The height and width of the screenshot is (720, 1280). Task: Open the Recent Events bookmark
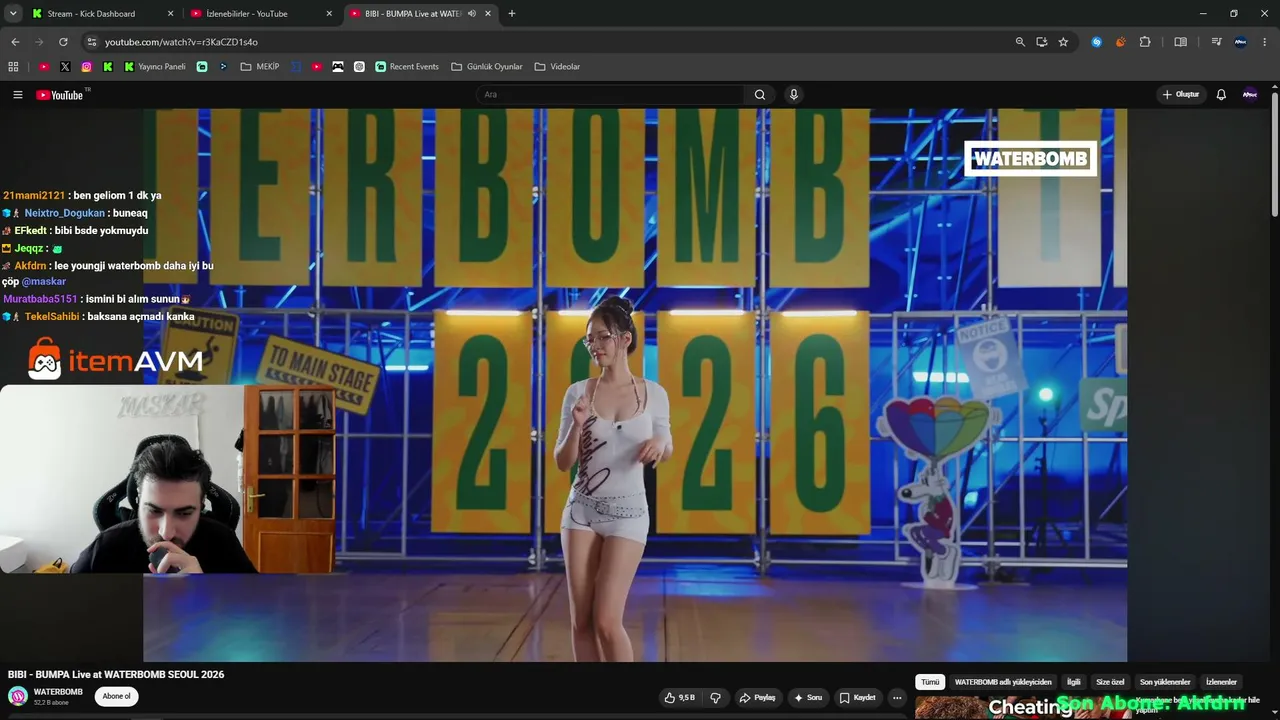407,67
